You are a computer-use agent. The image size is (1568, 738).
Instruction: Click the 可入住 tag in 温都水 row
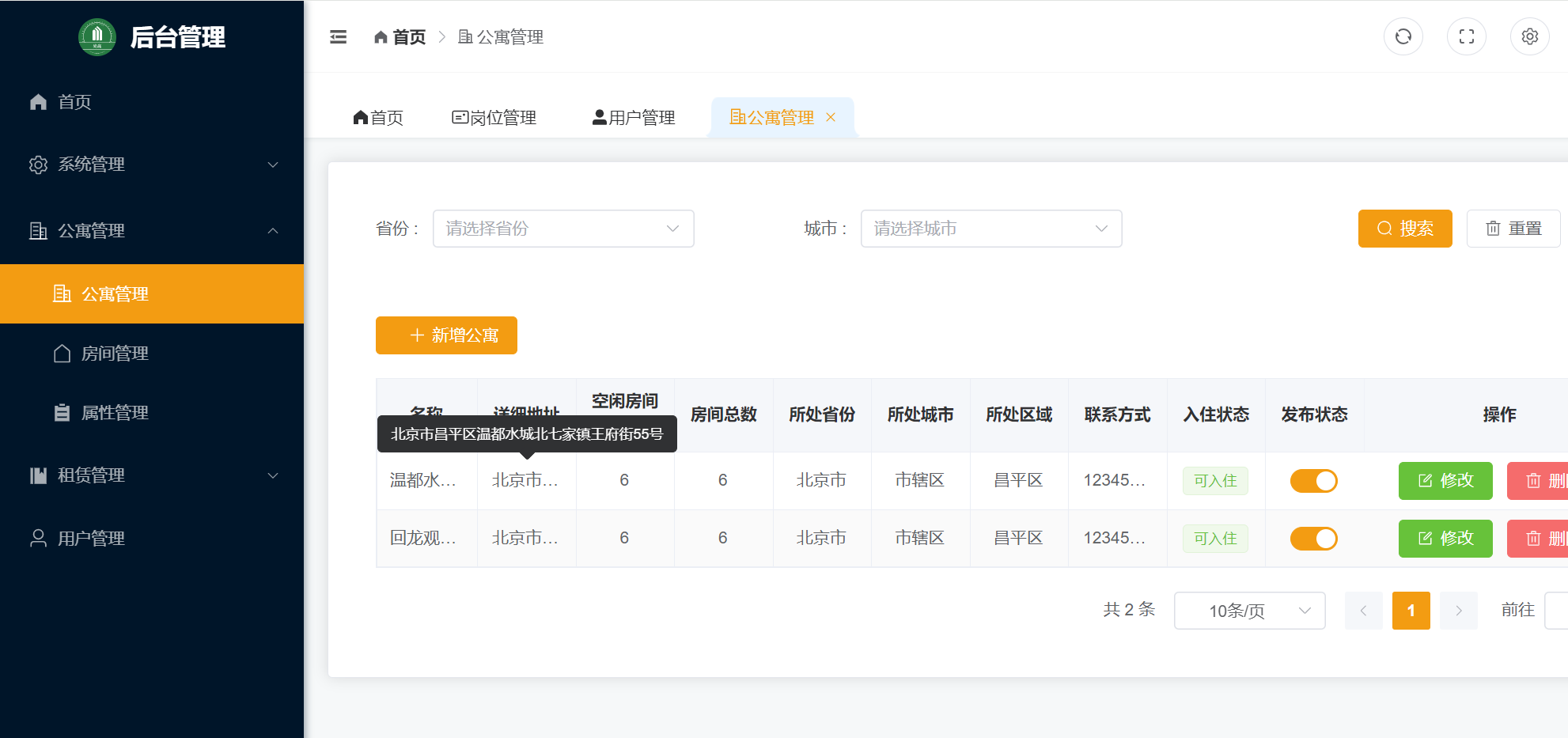click(x=1215, y=481)
